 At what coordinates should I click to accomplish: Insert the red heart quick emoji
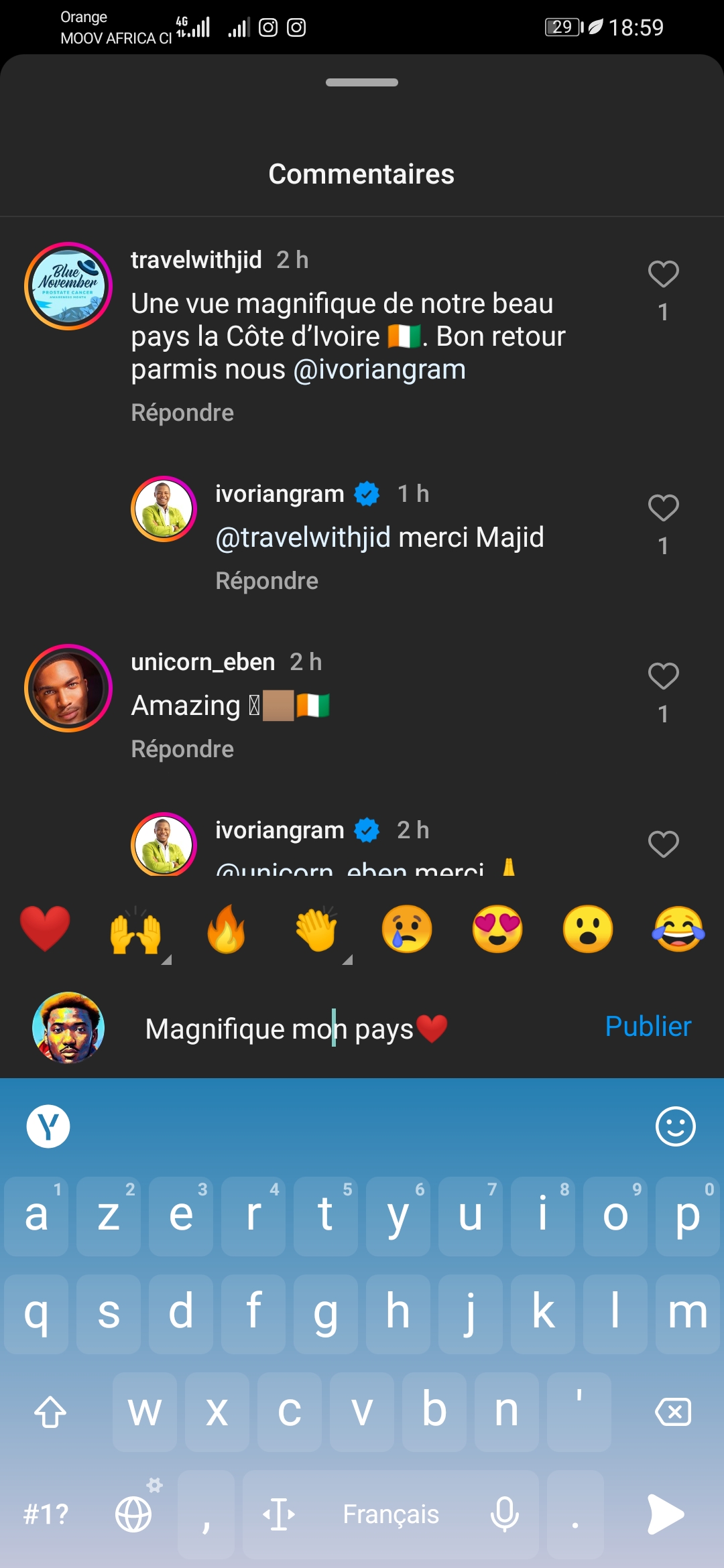tap(45, 929)
